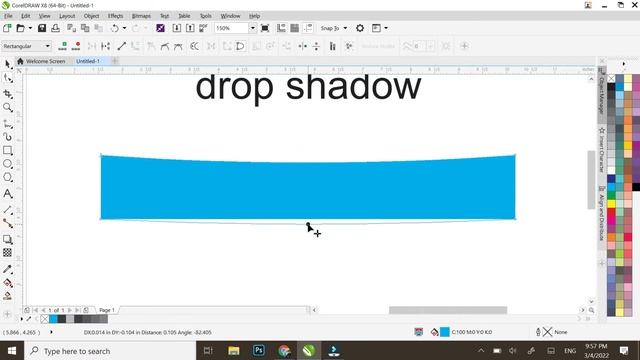Click the Add nodes icon
Viewport: 640px width, 360px height.
pos(62,46)
